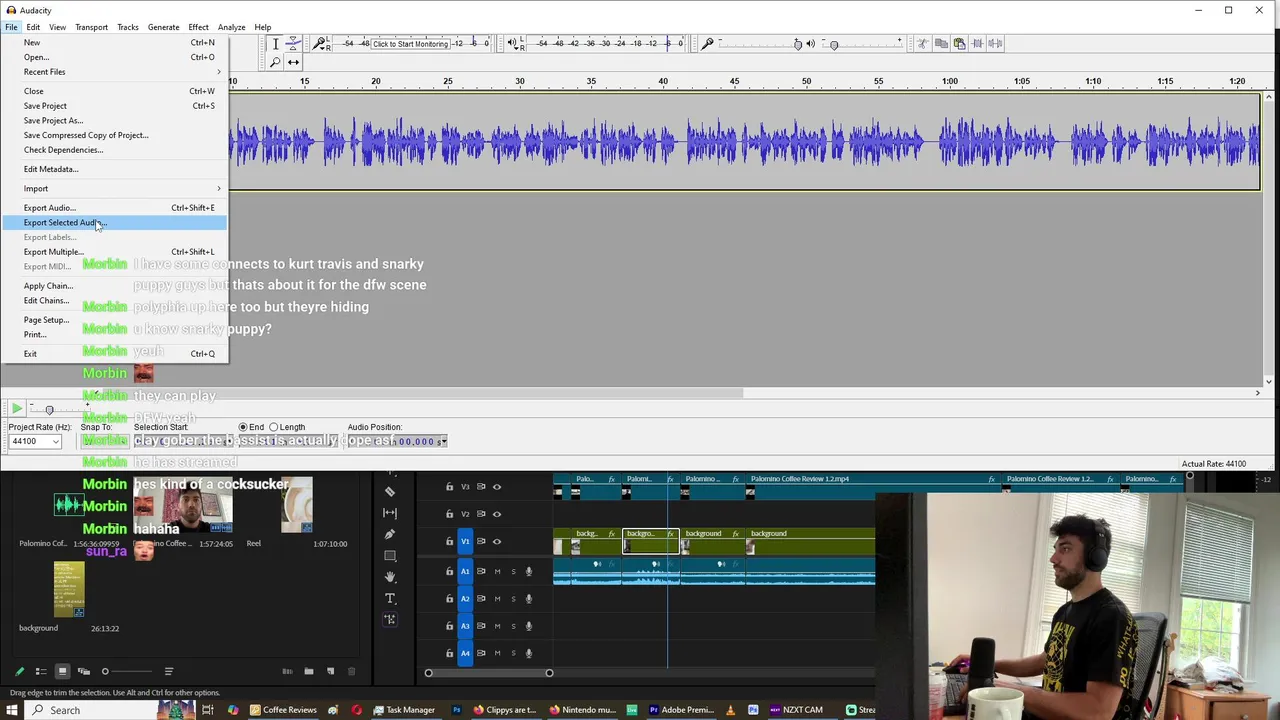This screenshot has height=720, width=1280.
Task: Click the Premiere snap tool icon below Type
Action: click(390, 620)
